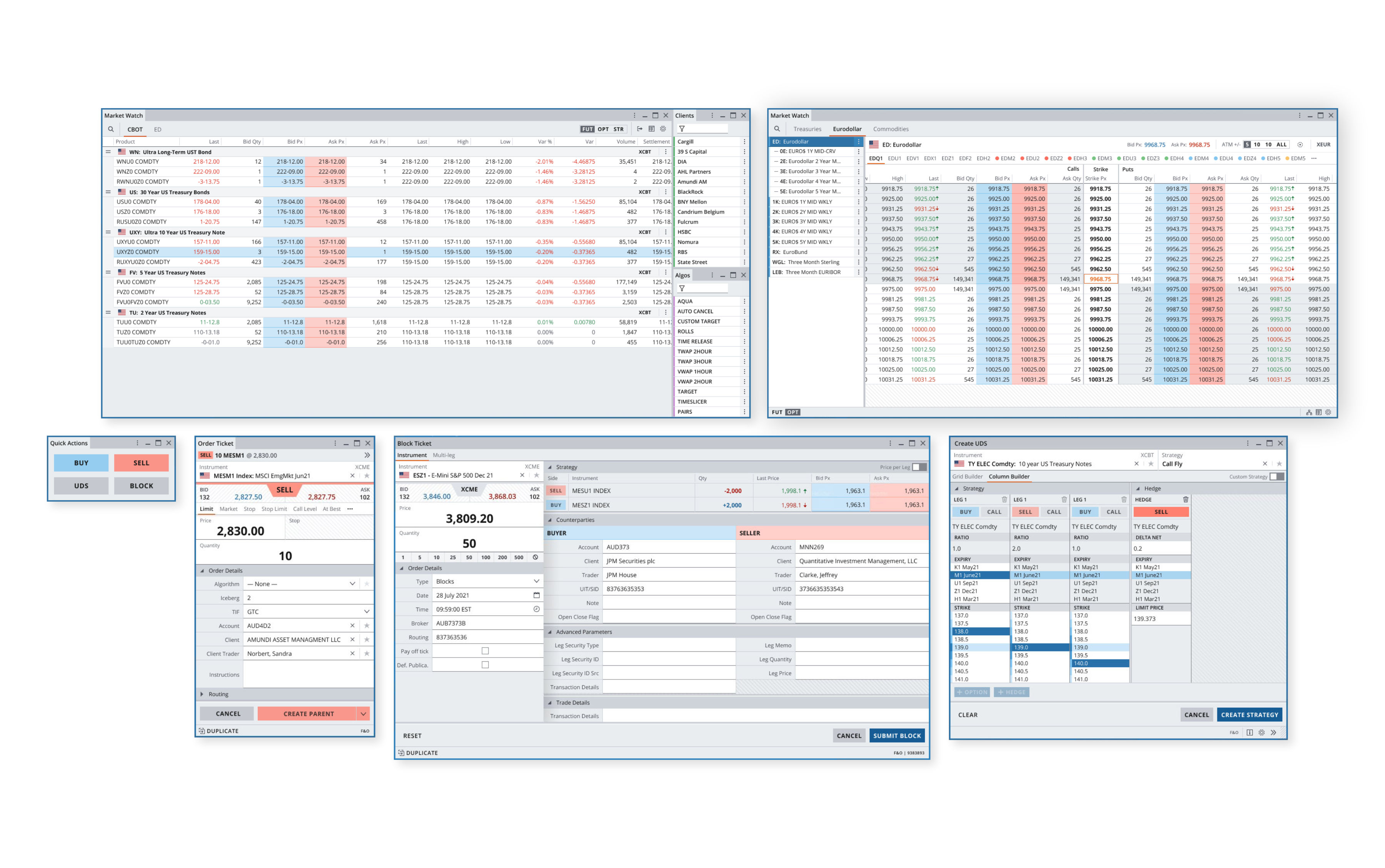Toggle the Price per Leg switch
Viewport: 1385px width, 868px height.
(919, 467)
